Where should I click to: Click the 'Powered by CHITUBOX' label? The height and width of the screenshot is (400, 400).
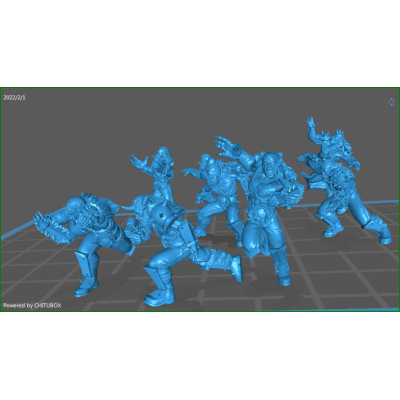(32, 305)
